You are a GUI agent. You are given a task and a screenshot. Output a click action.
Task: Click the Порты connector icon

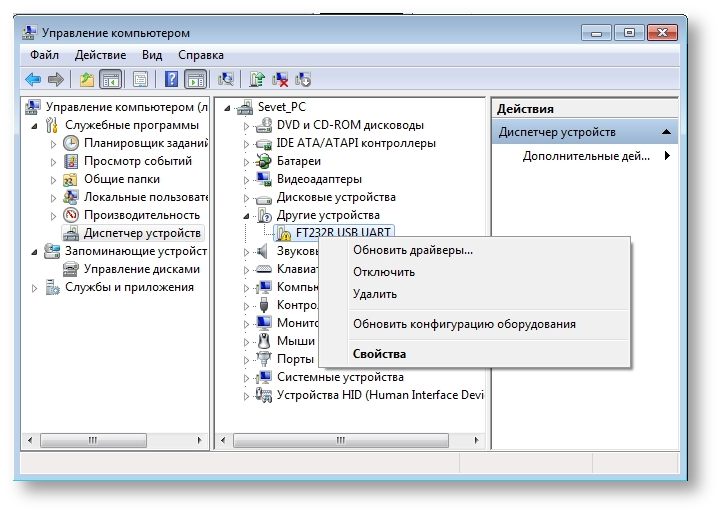click(263, 359)
